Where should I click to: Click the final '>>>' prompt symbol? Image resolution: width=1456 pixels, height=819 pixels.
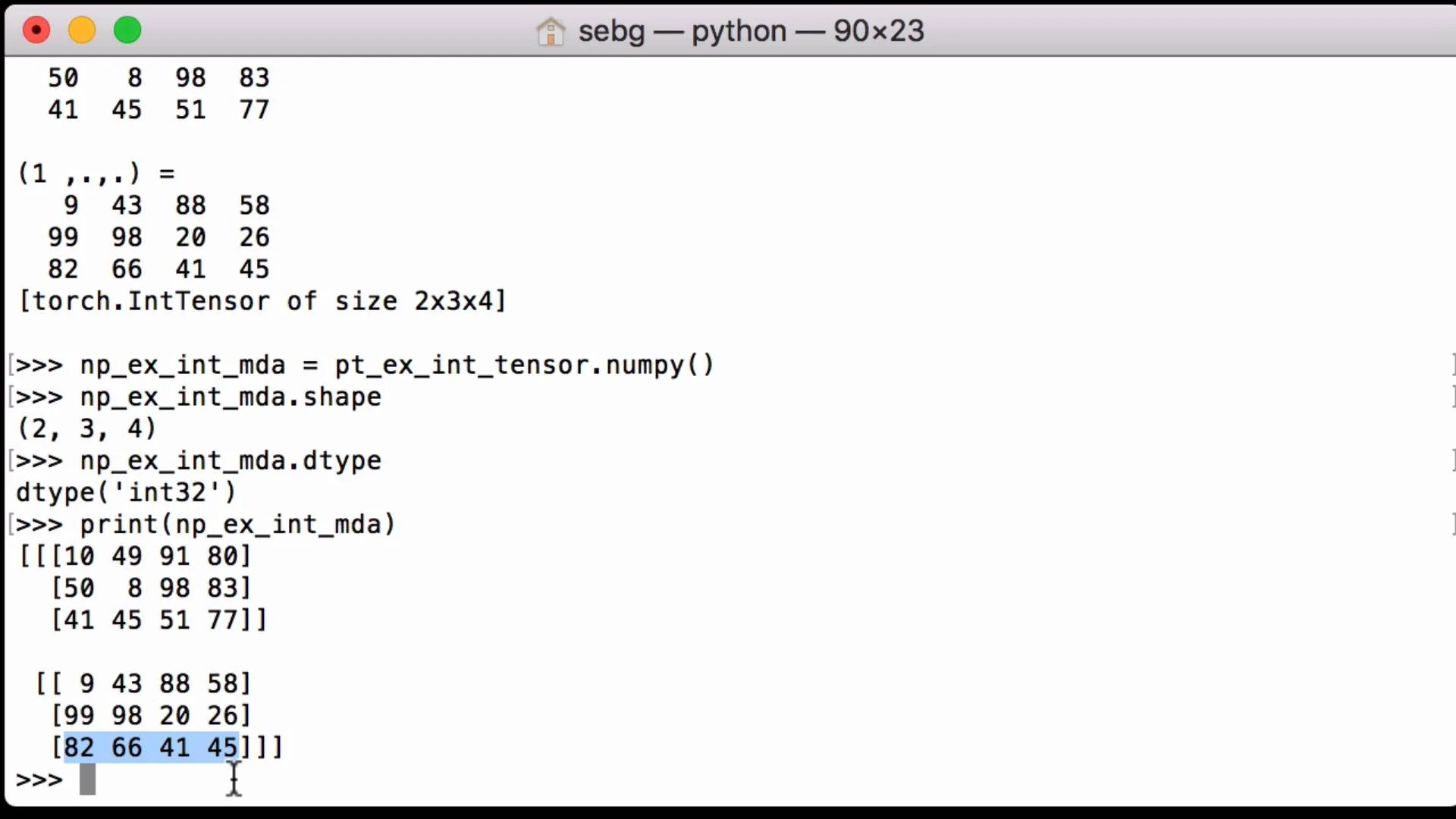click(39, 780)
